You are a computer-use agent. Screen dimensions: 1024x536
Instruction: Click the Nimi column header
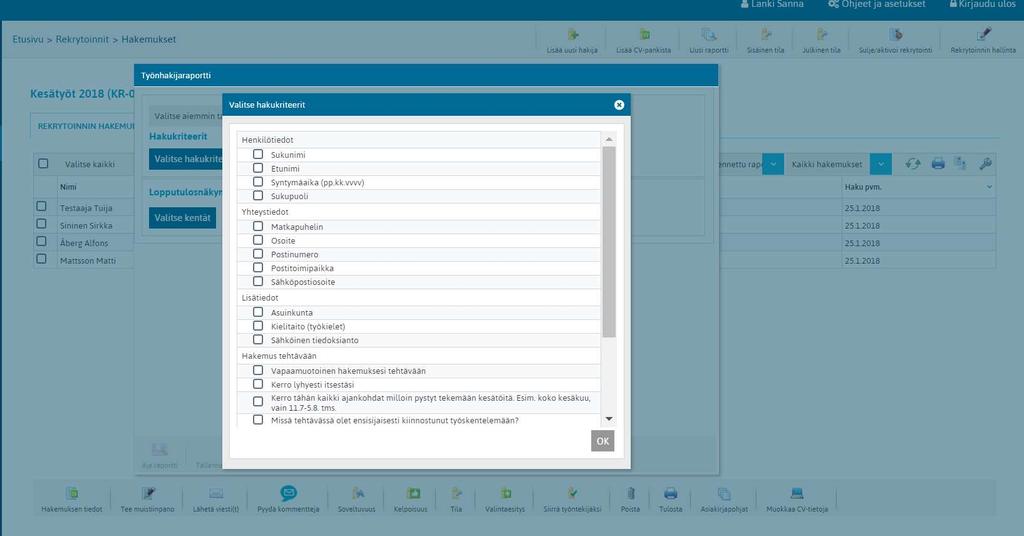(x=68, y=187)
